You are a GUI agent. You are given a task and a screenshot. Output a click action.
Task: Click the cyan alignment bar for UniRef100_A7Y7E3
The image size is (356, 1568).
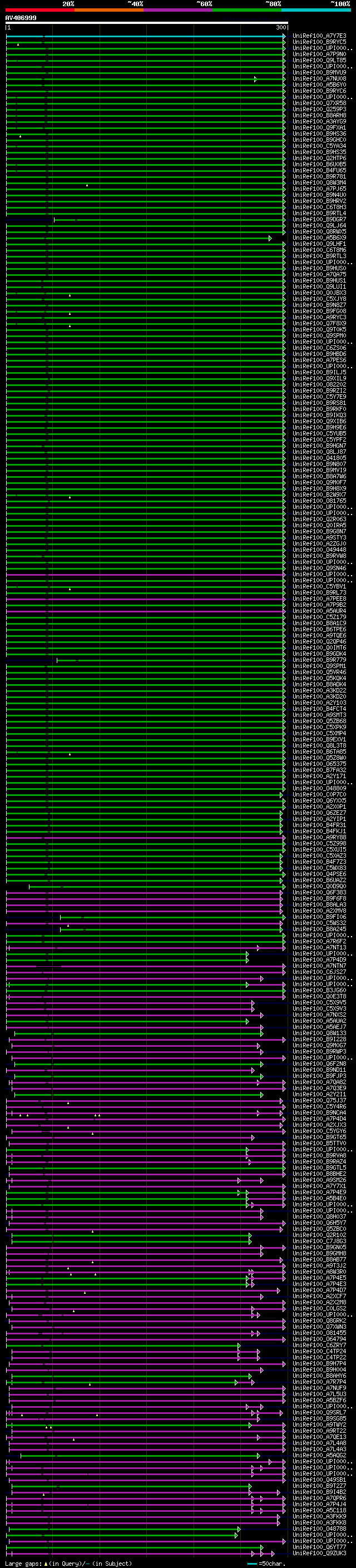(145, 37)
